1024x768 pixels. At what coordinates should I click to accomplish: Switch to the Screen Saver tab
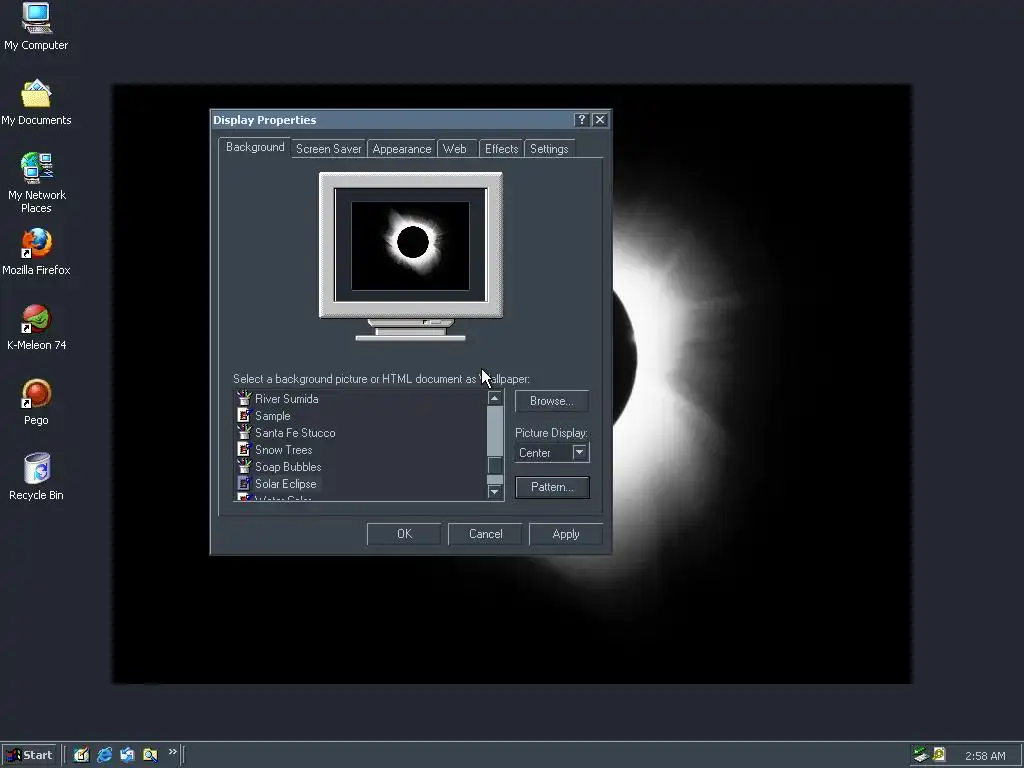(328, 149)
